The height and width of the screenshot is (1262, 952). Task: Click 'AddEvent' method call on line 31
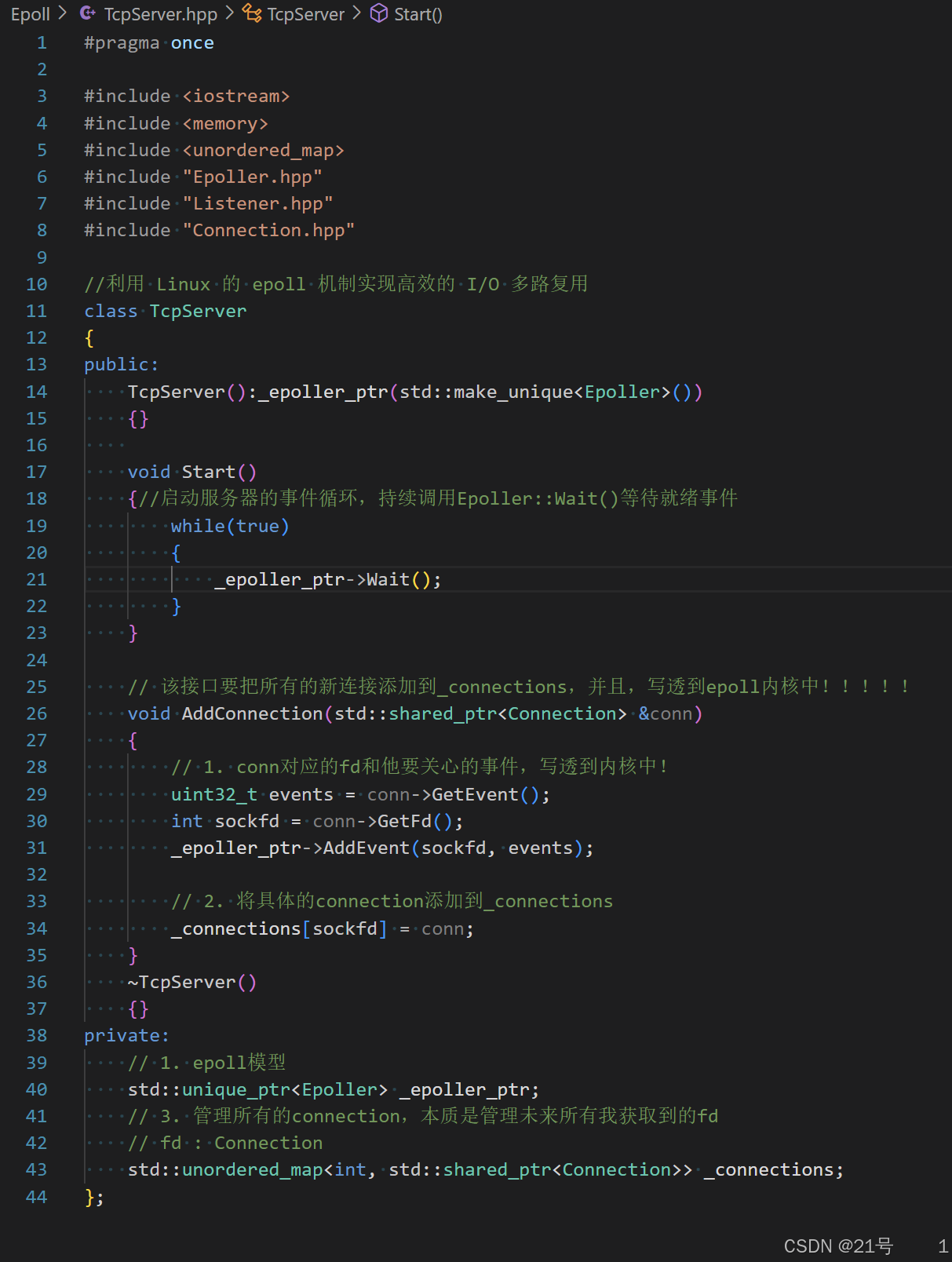coord(367,848)
